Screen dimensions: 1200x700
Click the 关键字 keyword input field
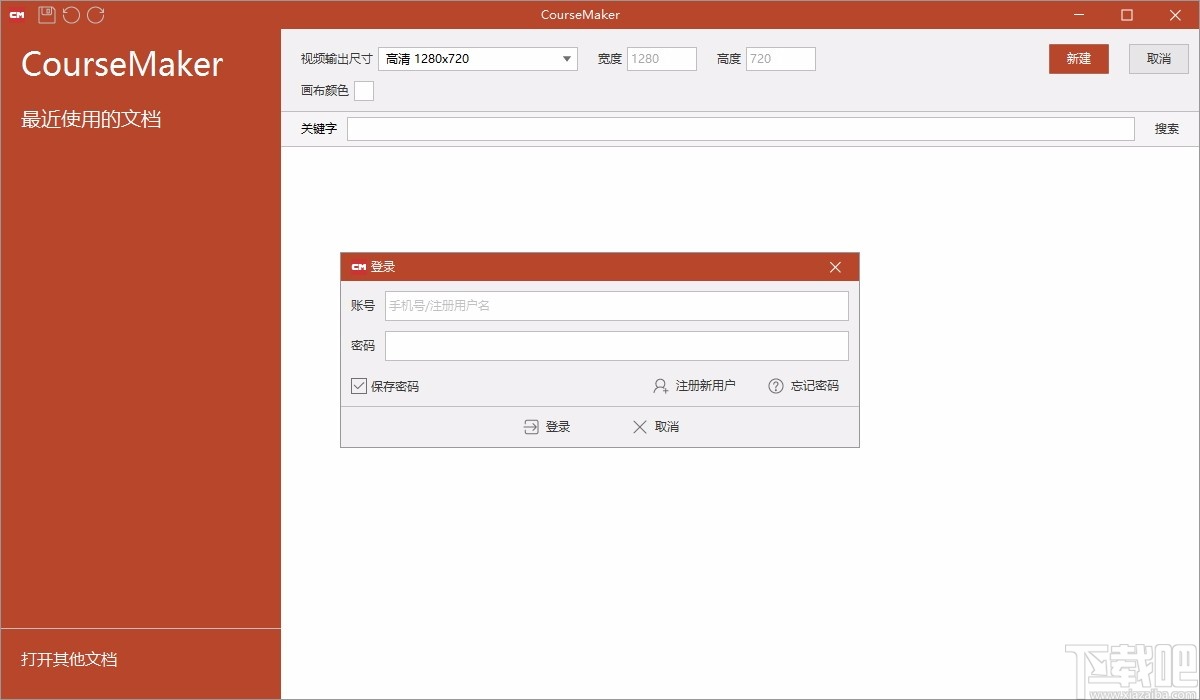coord(740,128)
